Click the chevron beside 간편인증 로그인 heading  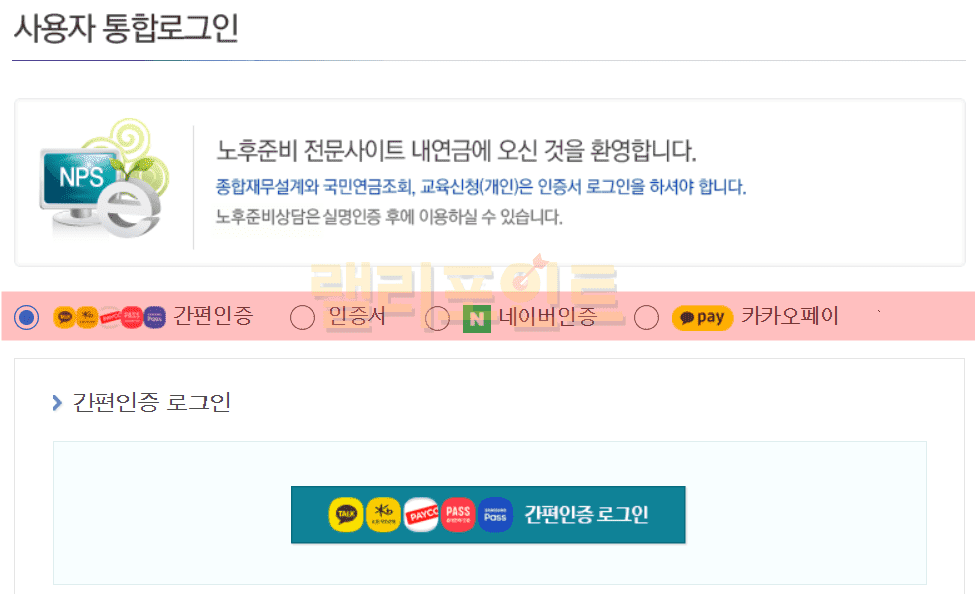(57, 403)
